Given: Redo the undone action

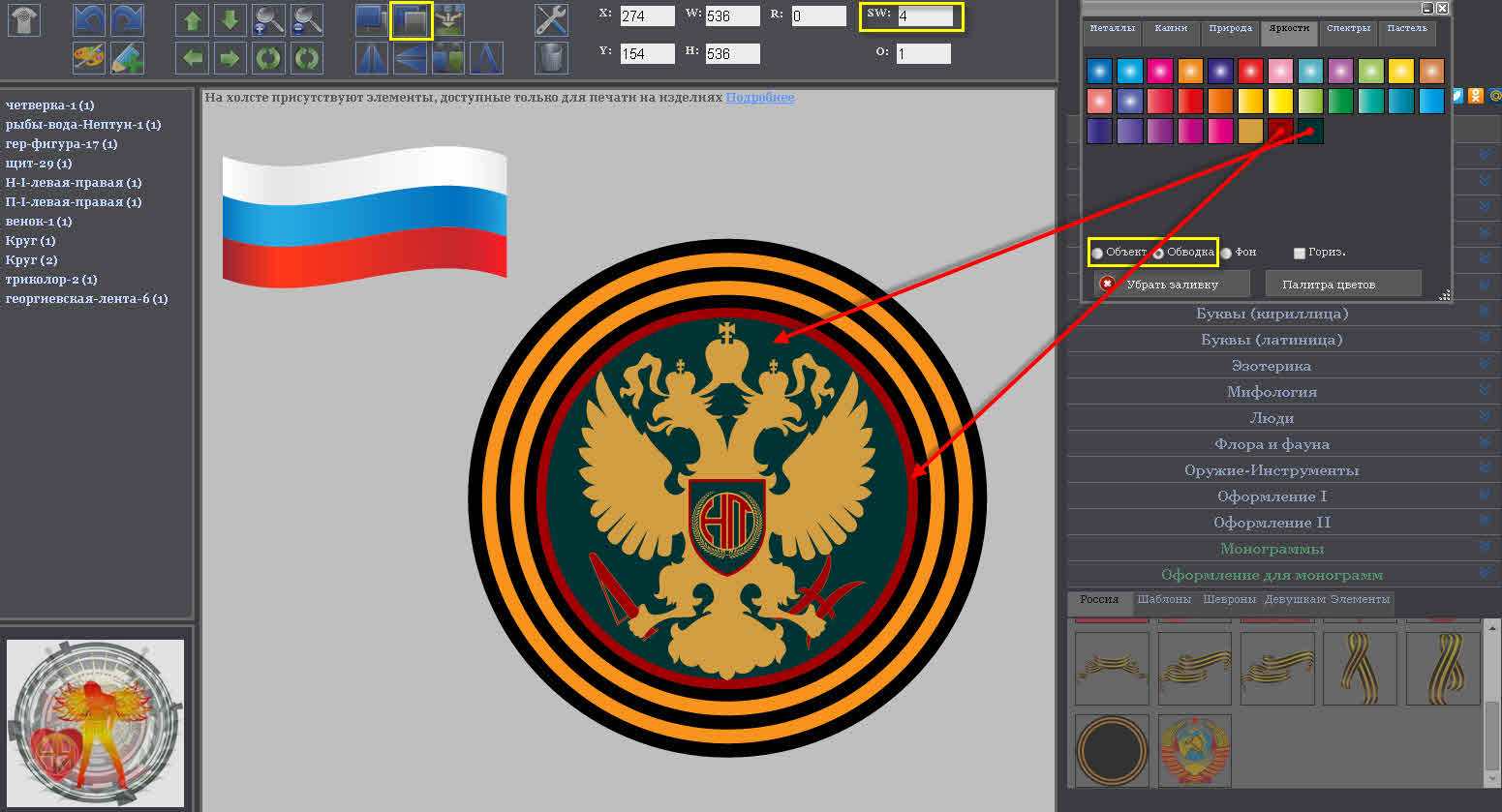Looking at the screenshot, I should tap(127, 20).
